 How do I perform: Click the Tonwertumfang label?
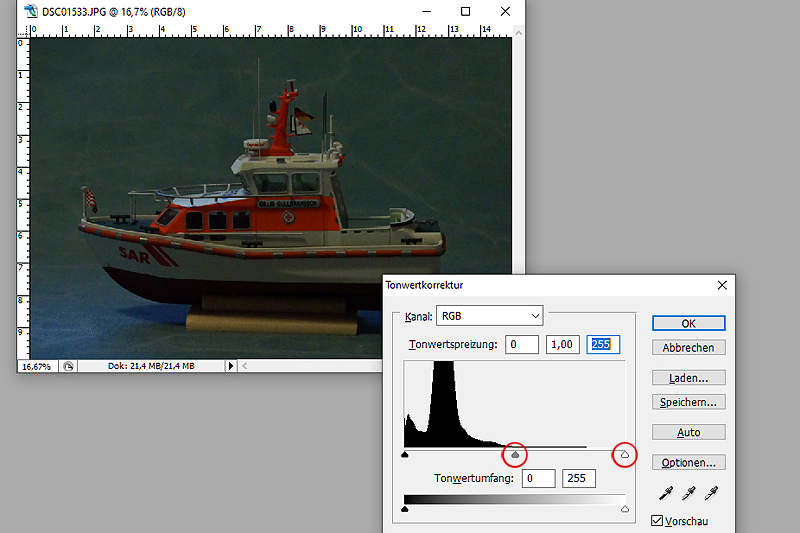(473, 478)
